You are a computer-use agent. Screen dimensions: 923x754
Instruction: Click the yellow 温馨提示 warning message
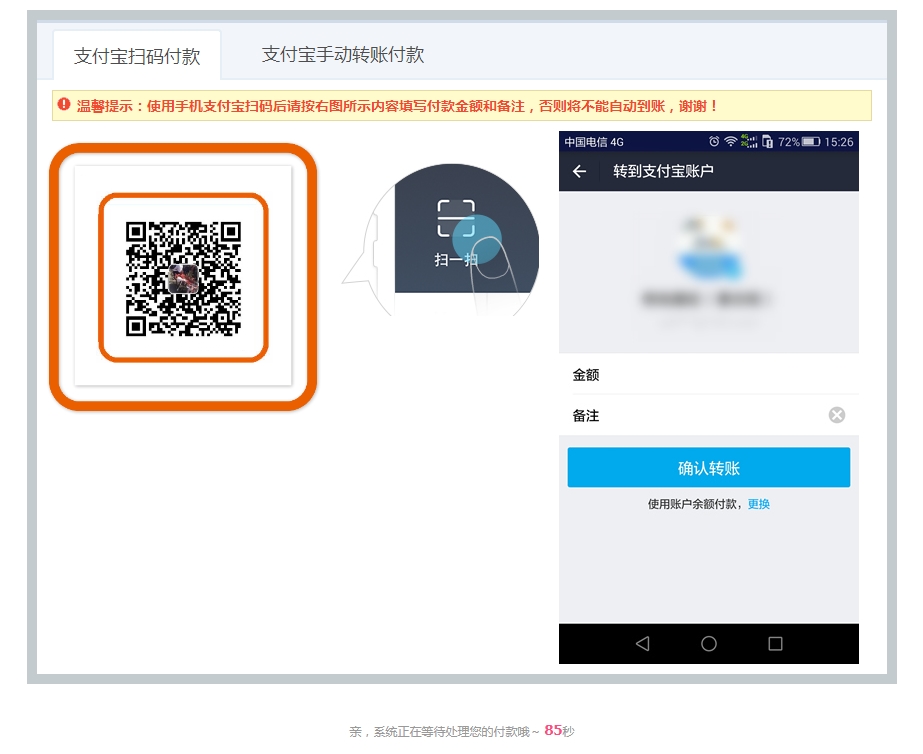click(x=462, y=105)
